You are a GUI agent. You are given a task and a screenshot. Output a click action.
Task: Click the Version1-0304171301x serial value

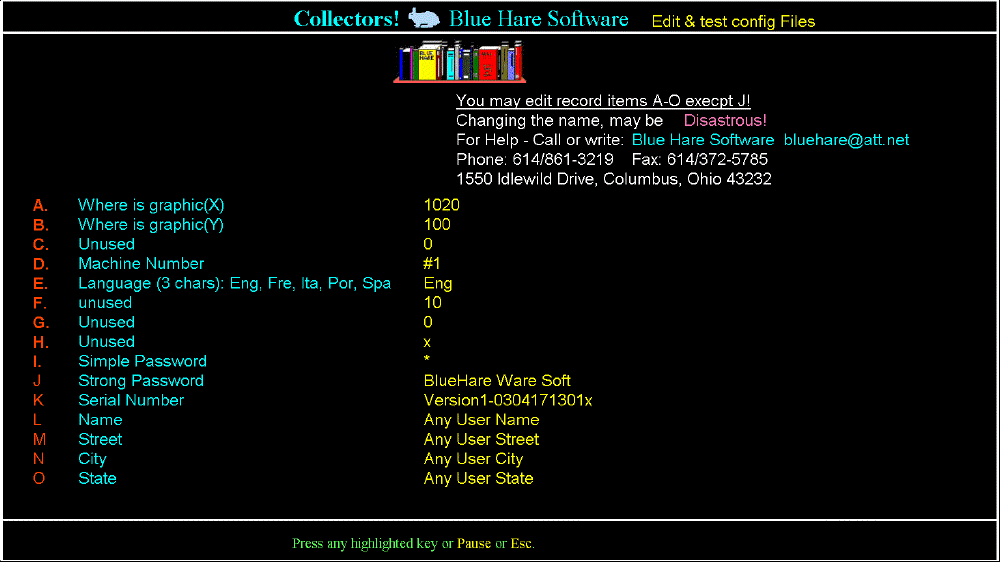pyautogui.click(x=508, y=401)
